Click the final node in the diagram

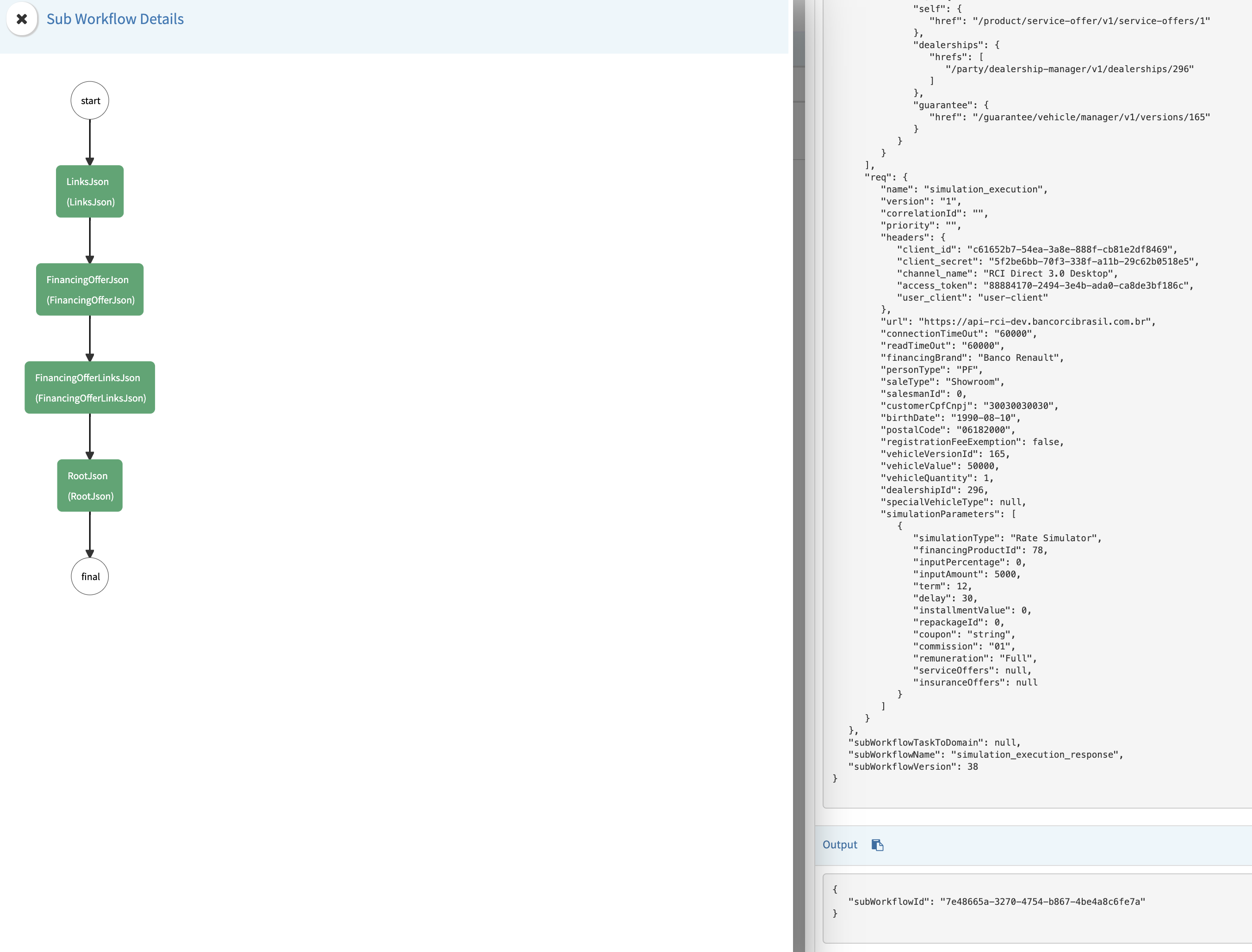click(90, 576)
